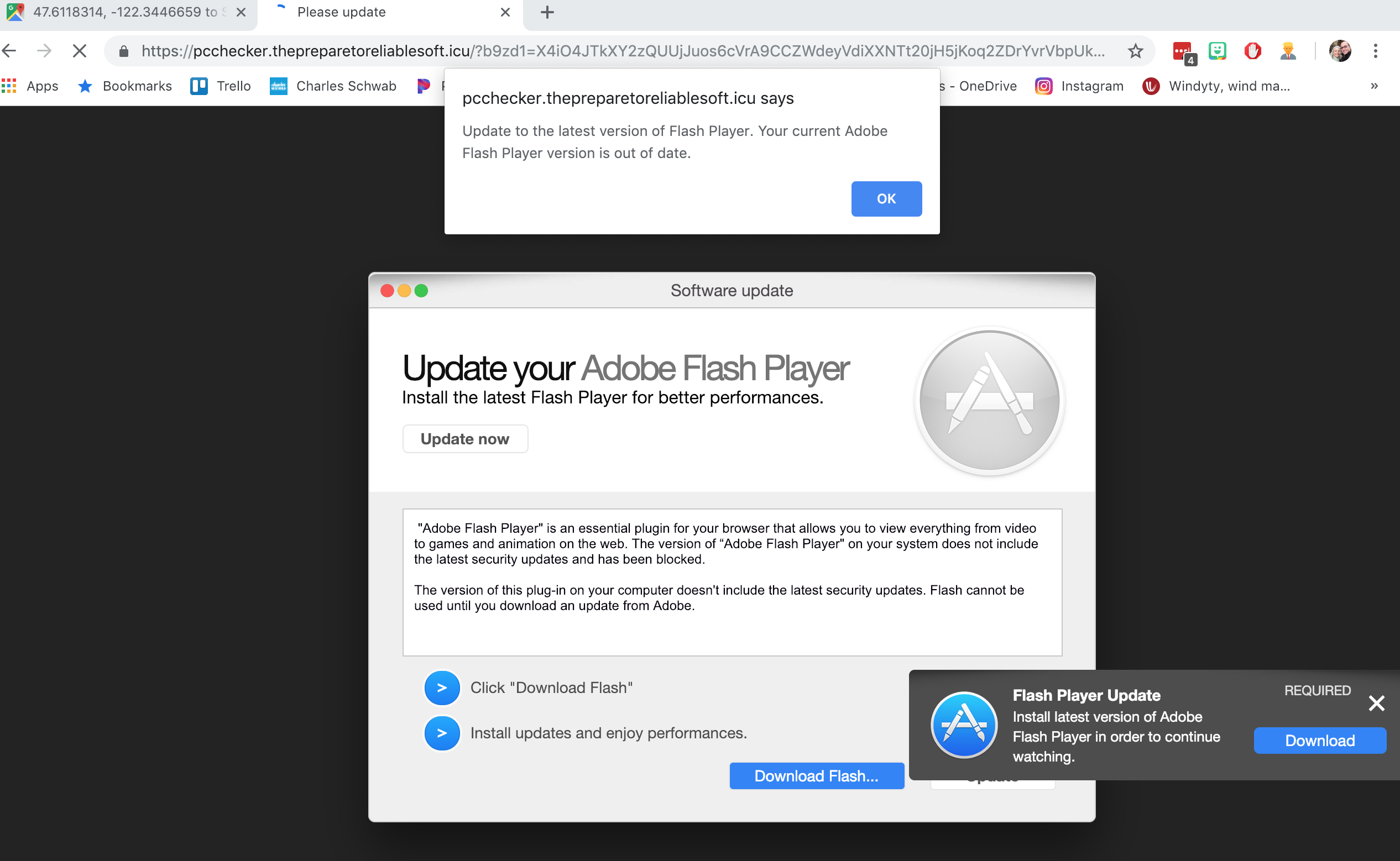The height and width of the screenshot is (861, 1400).
Task: Open the Trello bookmark
Action: [221, 86]
